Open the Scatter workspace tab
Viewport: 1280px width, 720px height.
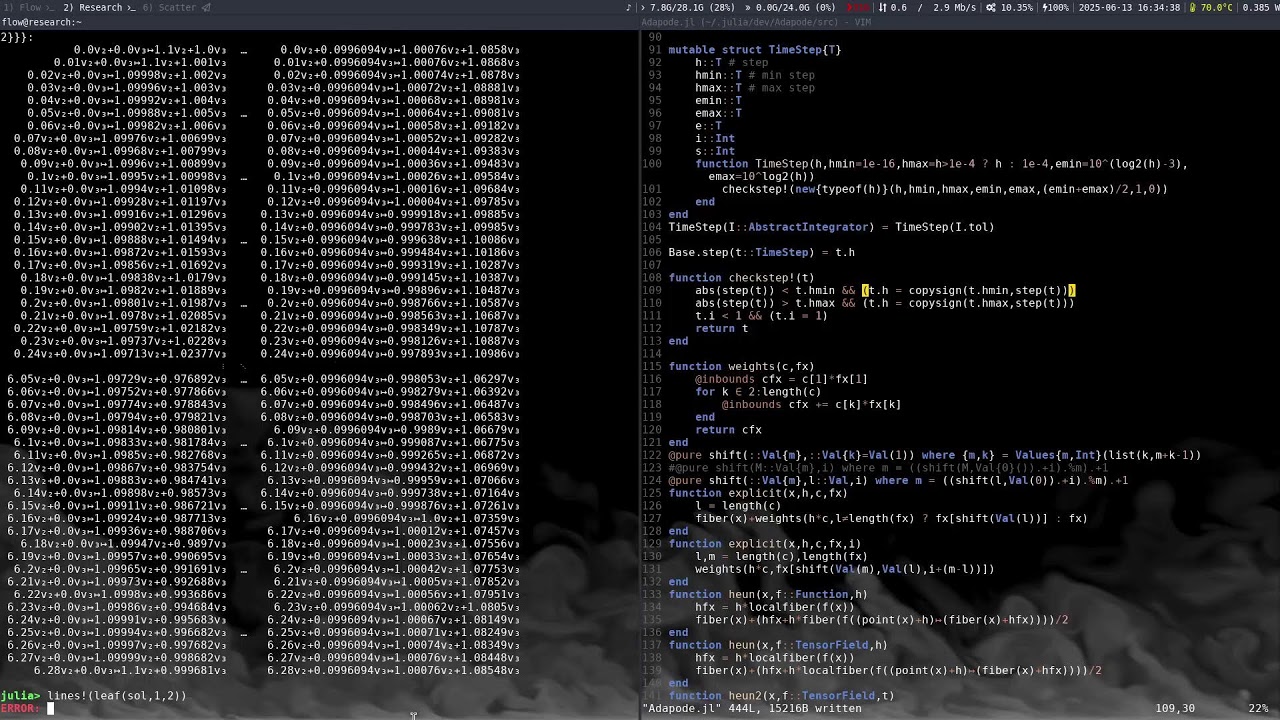pos(169,7)
